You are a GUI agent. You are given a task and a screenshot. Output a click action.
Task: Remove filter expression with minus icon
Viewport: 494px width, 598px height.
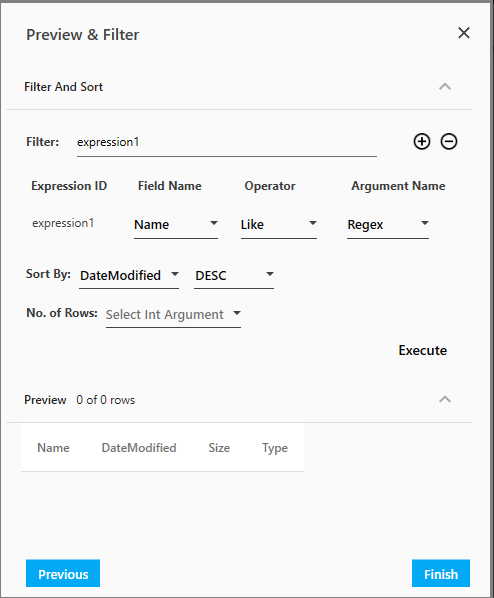(x=449, y=141)
